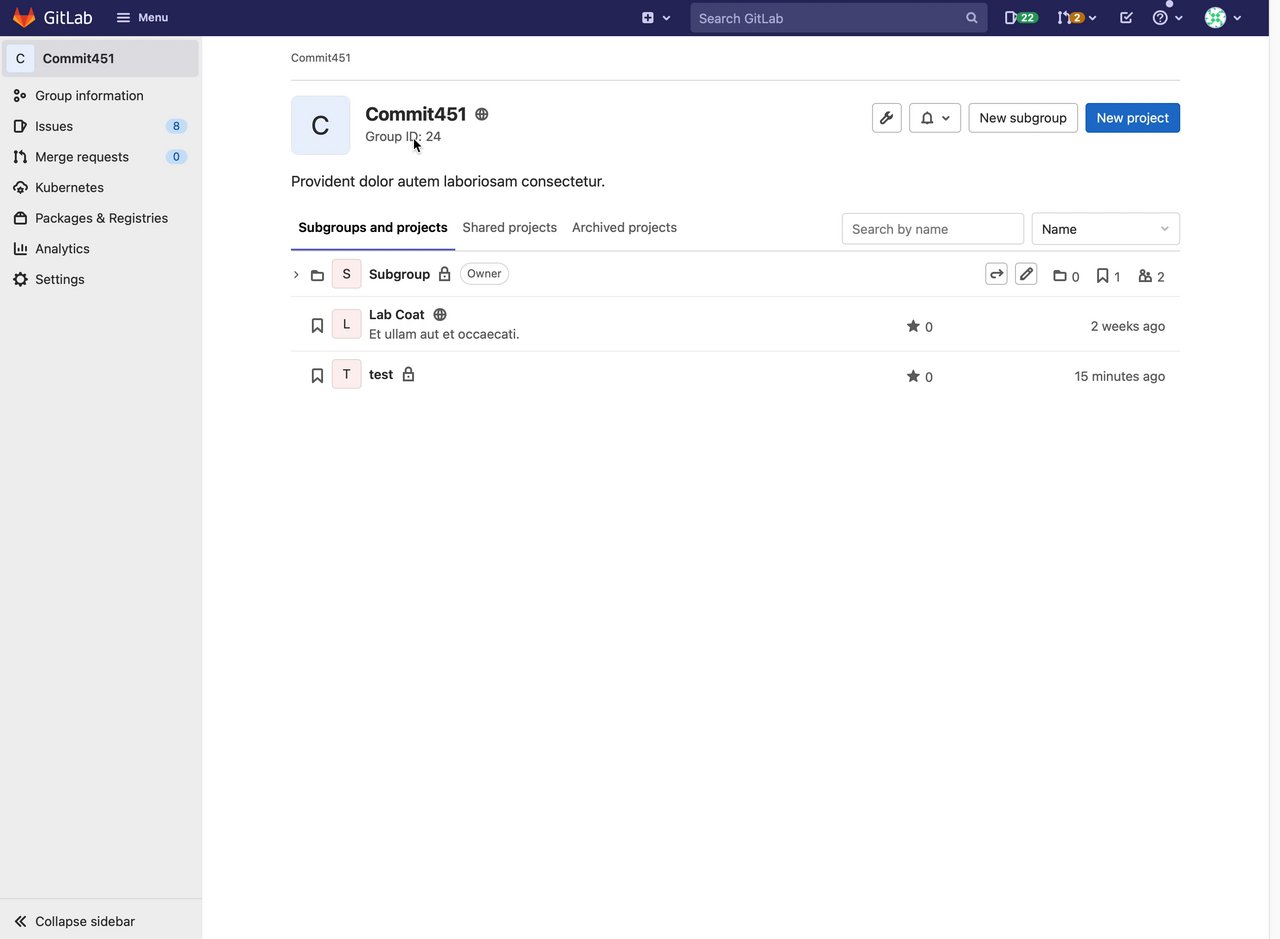The image size is (1280, 939).
Task: Click the projects bookmark count 1
Action: pos(1108,277)
